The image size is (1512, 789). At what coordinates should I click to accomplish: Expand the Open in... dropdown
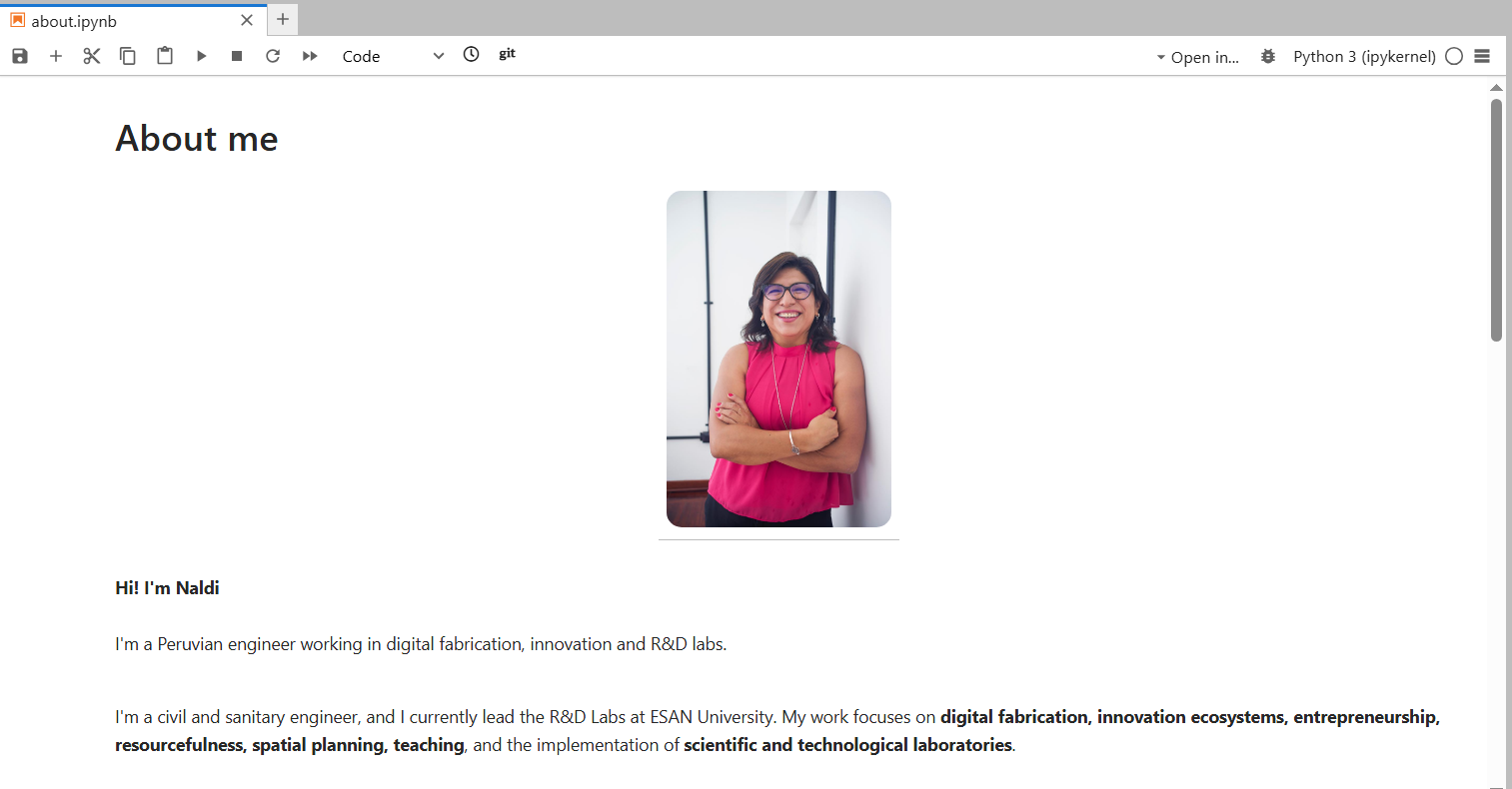pyautogui.click(x=1197, y=57)
